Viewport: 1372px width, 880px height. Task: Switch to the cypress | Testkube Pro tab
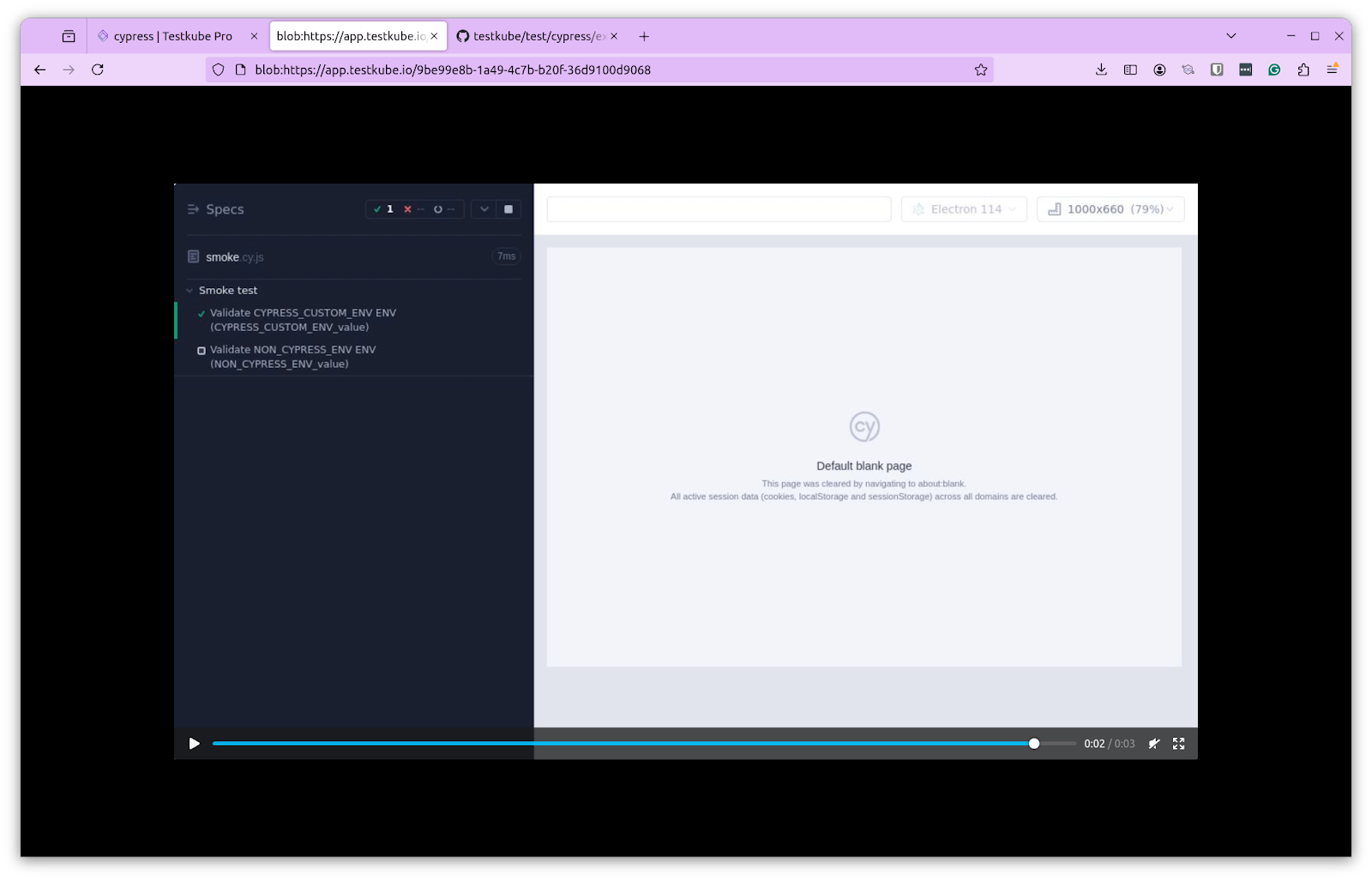[x=178, y=36]
